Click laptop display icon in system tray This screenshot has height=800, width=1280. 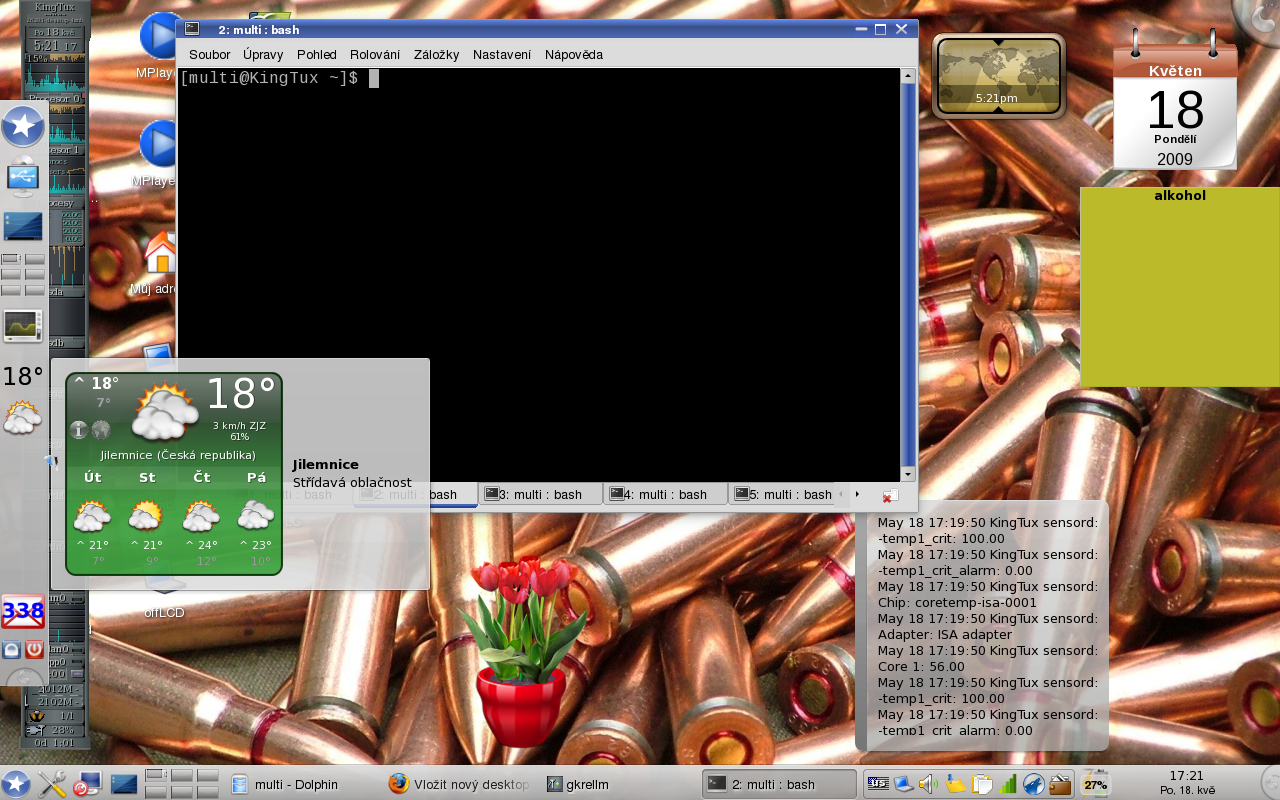coord(904,784)
